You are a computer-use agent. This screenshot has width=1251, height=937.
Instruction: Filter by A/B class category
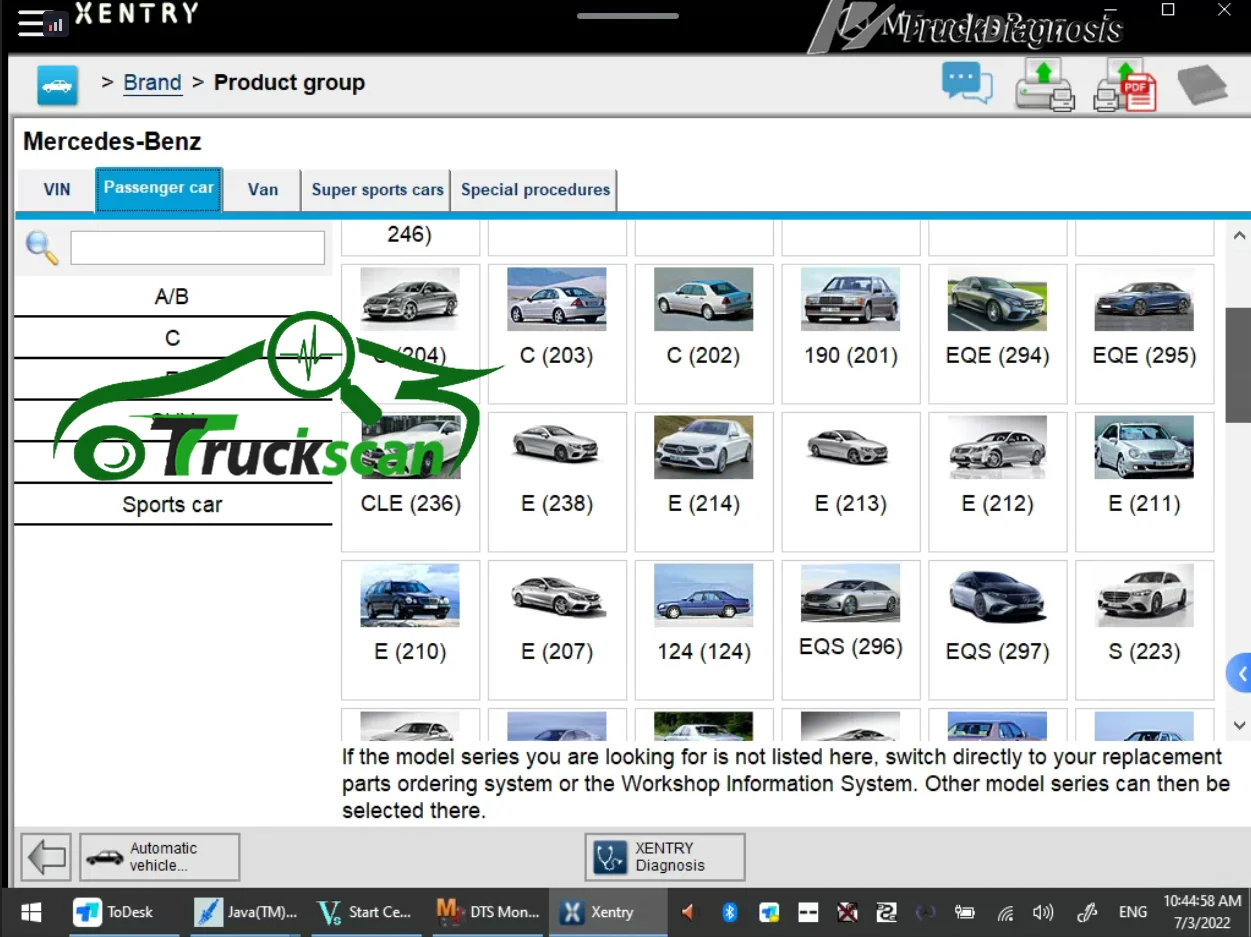click(172, 296)
